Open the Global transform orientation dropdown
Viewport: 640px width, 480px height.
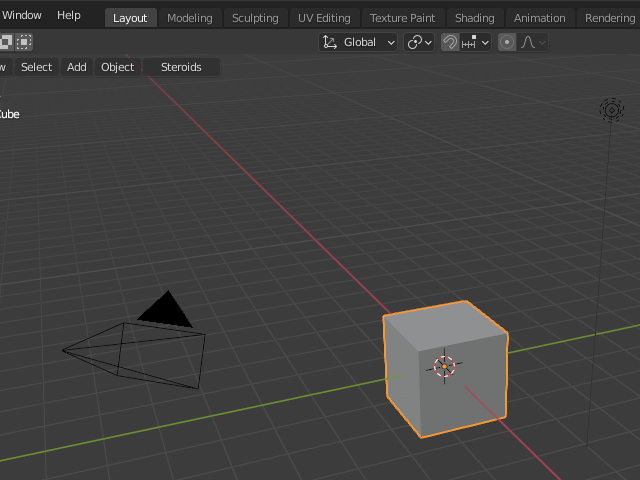[358, 42]
